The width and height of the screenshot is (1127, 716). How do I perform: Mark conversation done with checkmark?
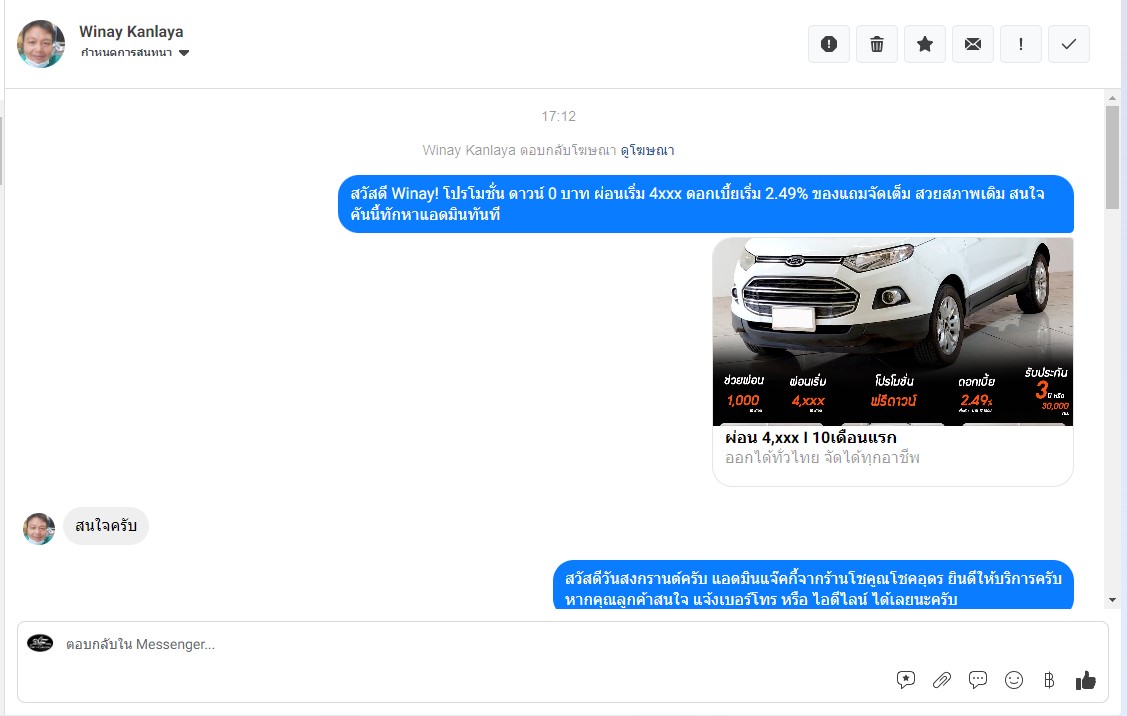1069,44
